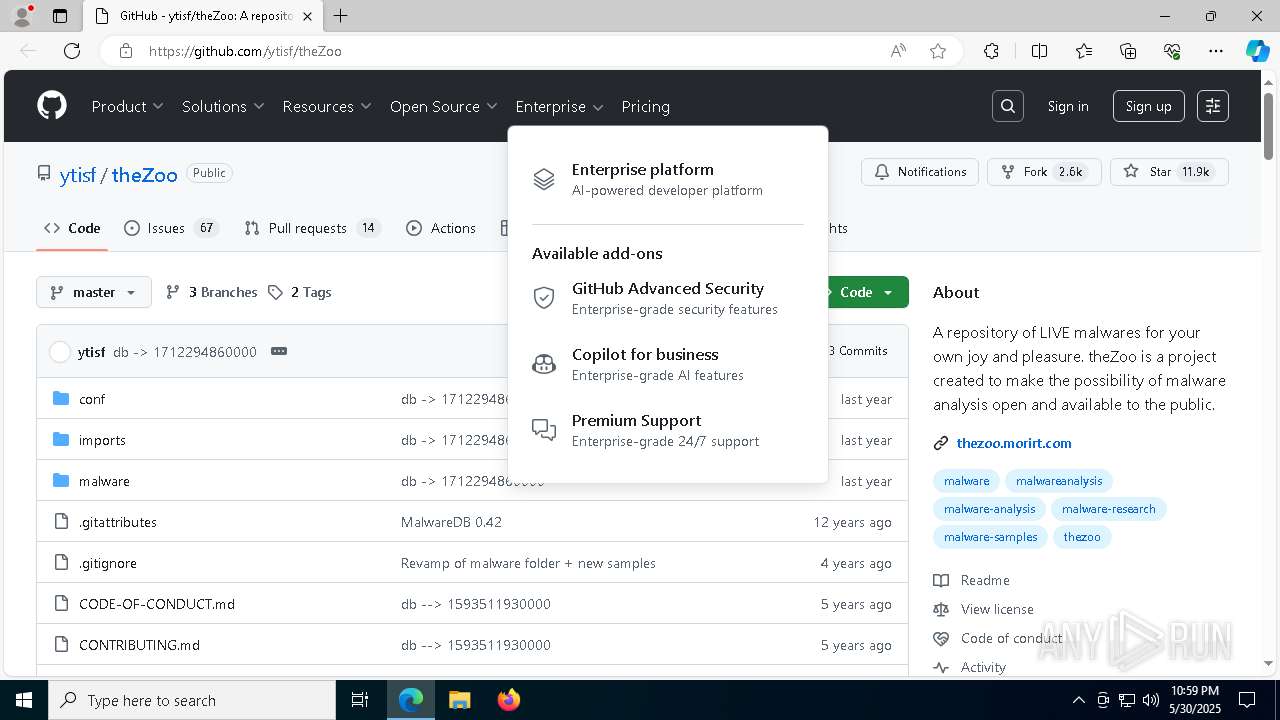Screen dimensions: 1280x720
Task: Click the GitHub Octocat logo
Action: [x=52, y=106]
